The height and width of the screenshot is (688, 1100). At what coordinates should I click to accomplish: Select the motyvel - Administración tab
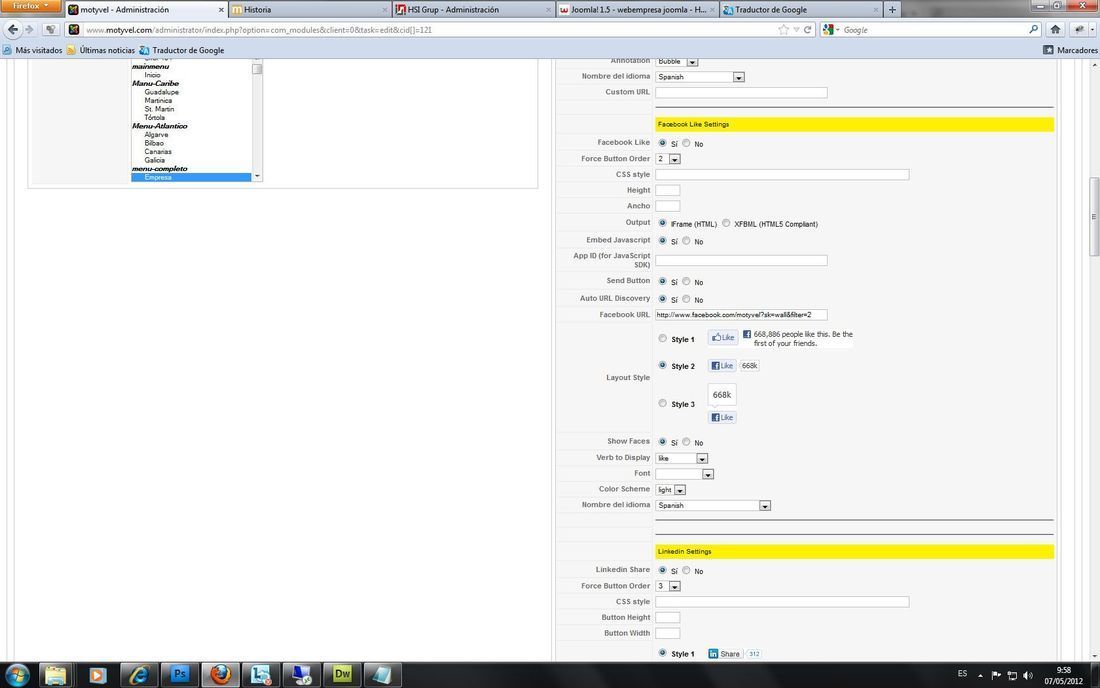[145, 10]
